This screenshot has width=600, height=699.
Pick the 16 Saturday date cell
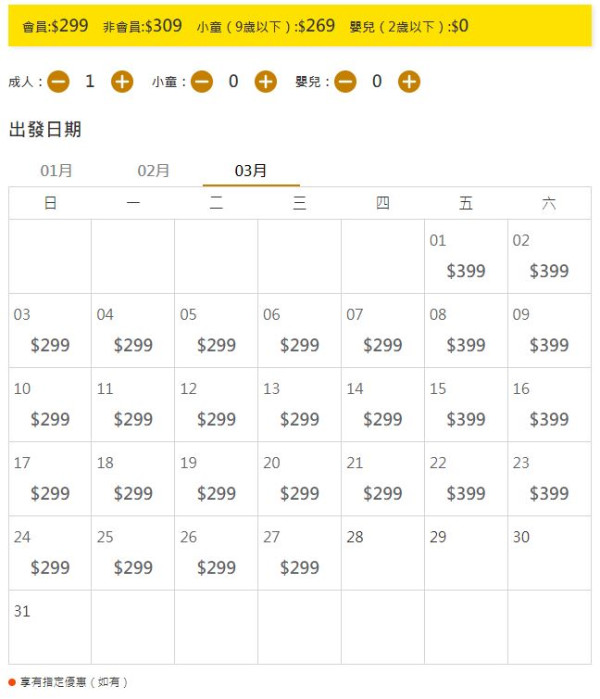pos(549,405)
